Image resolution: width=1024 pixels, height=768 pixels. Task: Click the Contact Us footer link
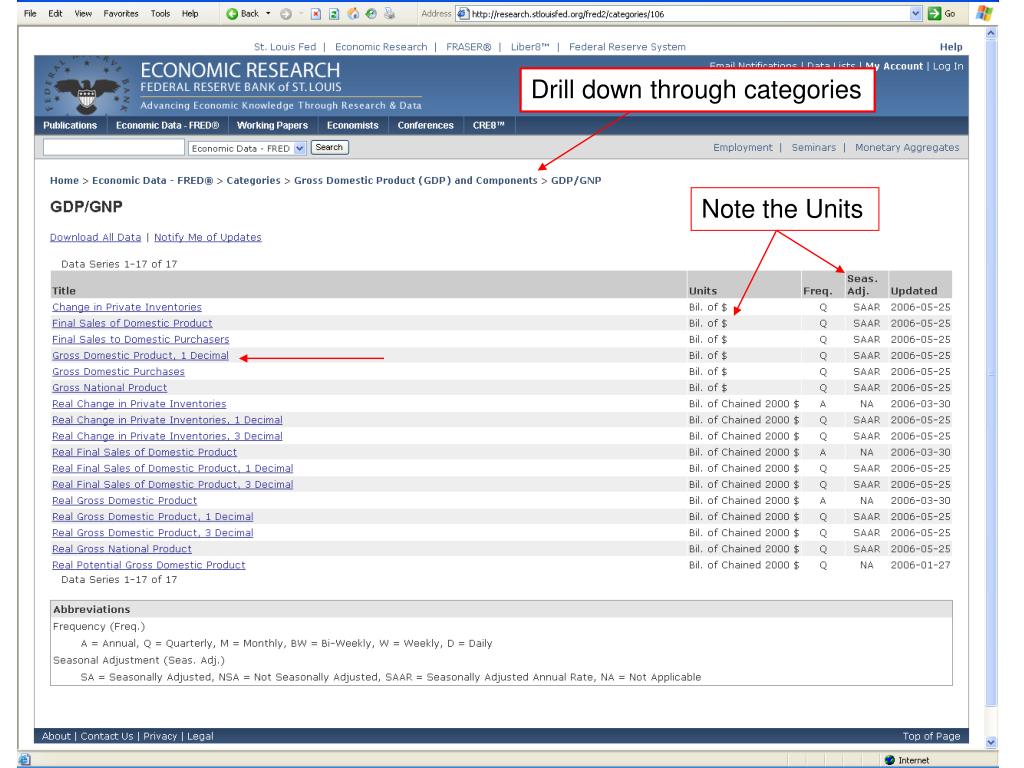coord(106,736)
